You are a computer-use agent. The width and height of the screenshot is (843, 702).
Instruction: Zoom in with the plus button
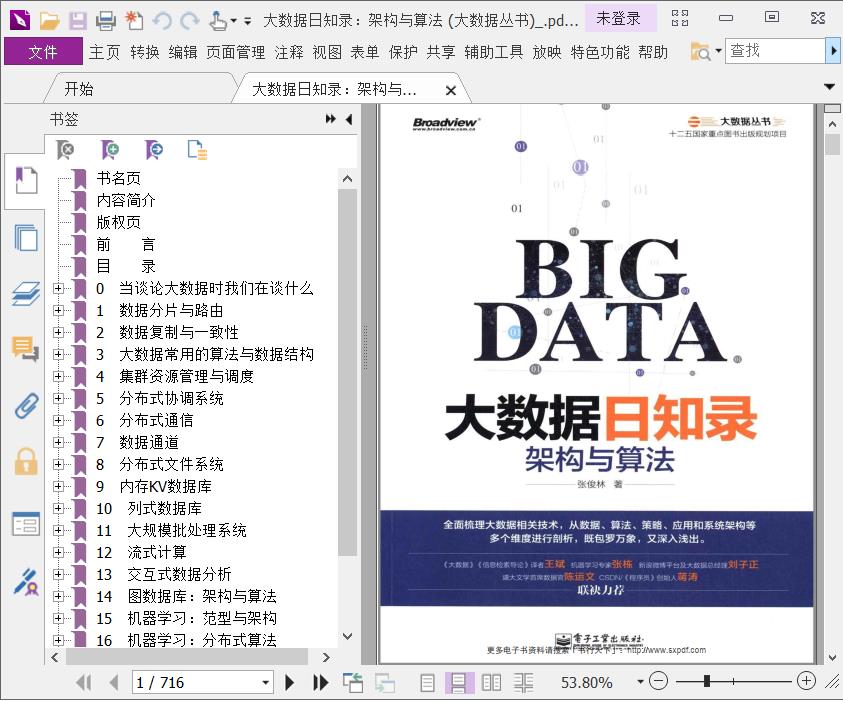coord(806,681)
